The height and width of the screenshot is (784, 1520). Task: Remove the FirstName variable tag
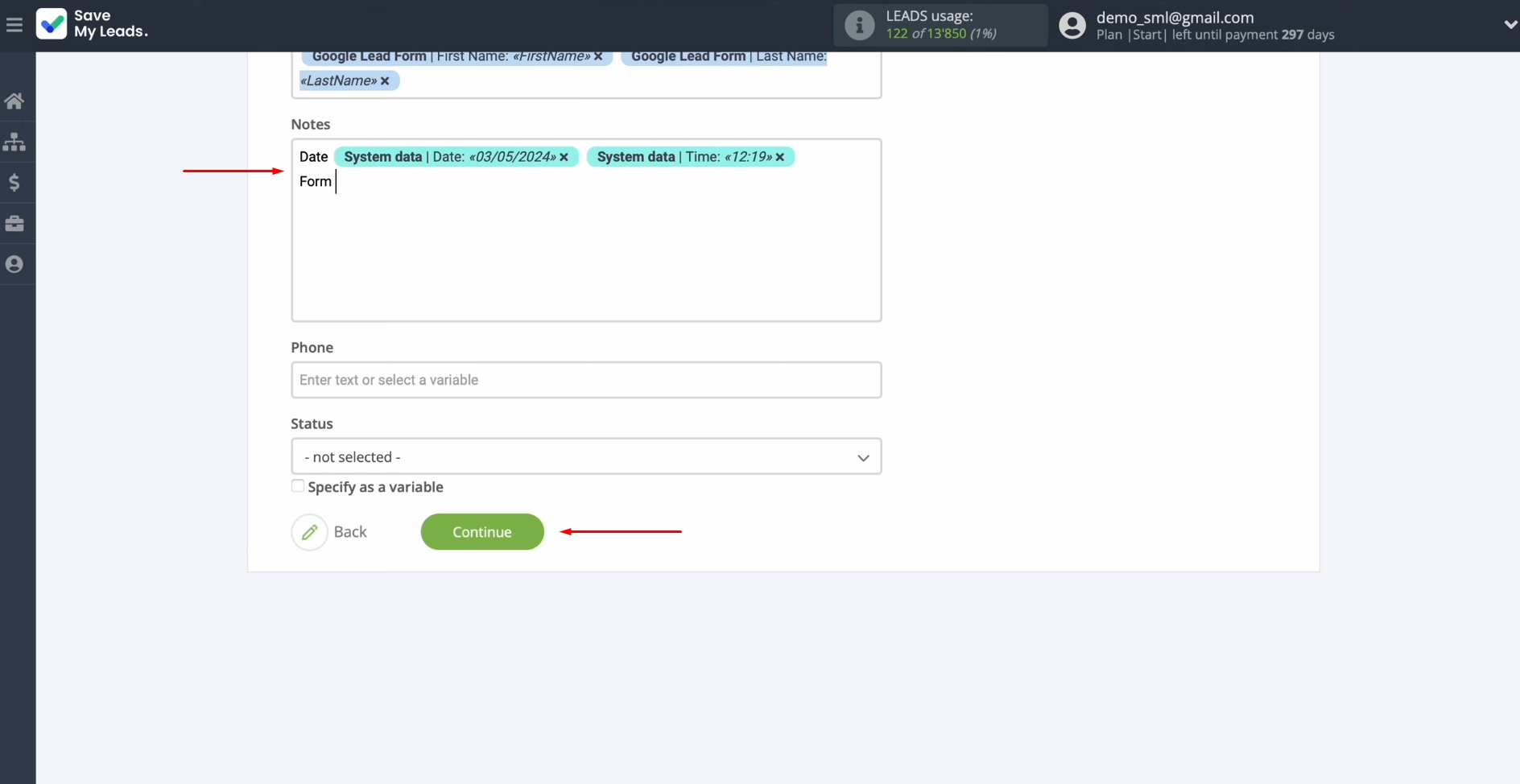tap(598, 56)
